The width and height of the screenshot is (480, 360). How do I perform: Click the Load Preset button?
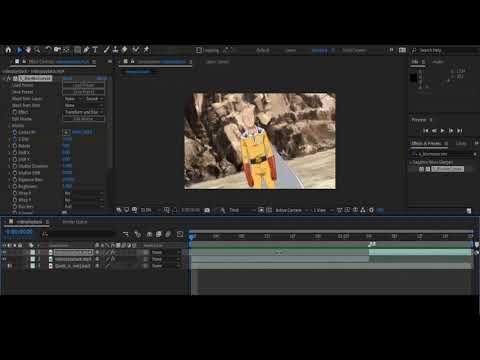point(84,85)
